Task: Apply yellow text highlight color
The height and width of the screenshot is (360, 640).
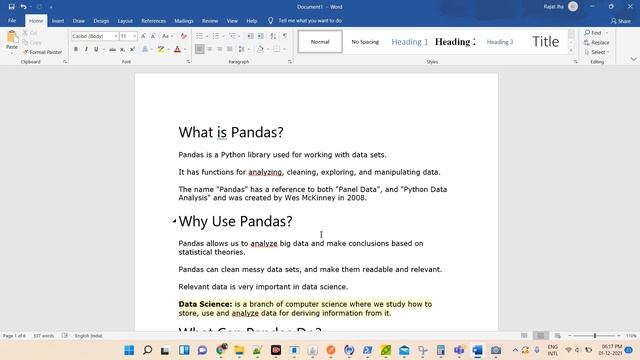Action: [161, 49]
